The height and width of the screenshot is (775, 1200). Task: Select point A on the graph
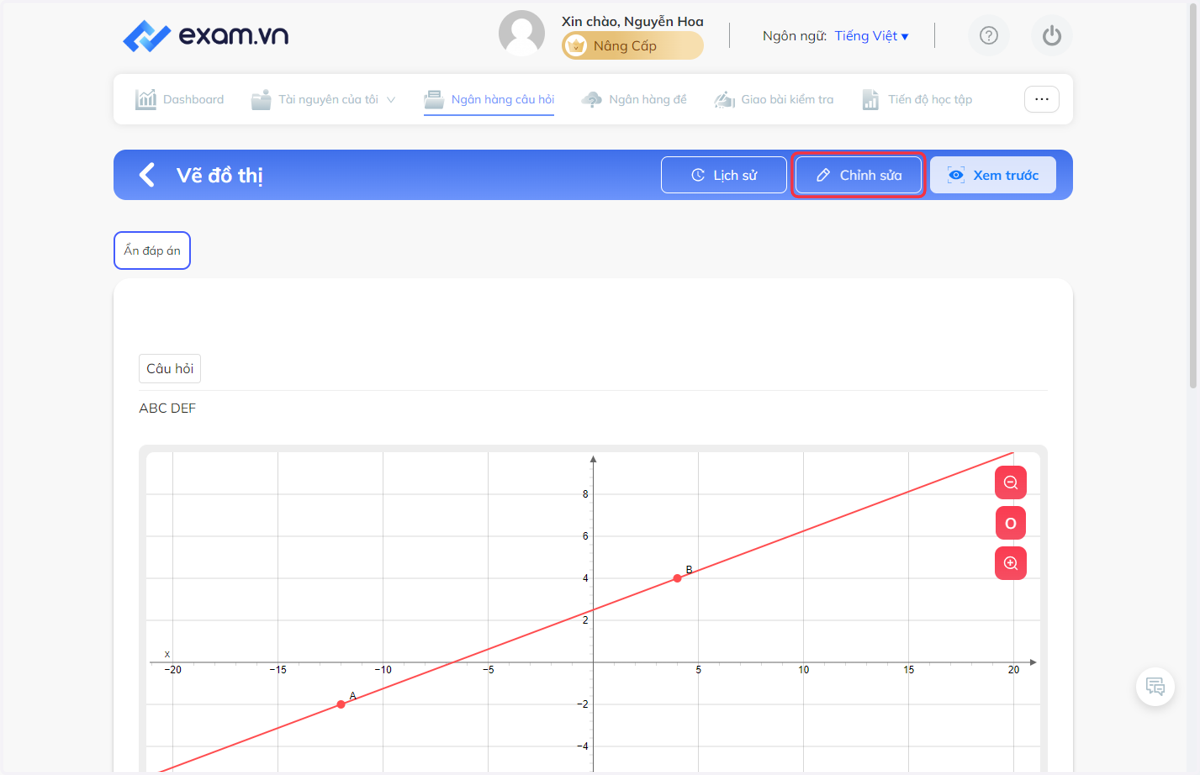341,704
